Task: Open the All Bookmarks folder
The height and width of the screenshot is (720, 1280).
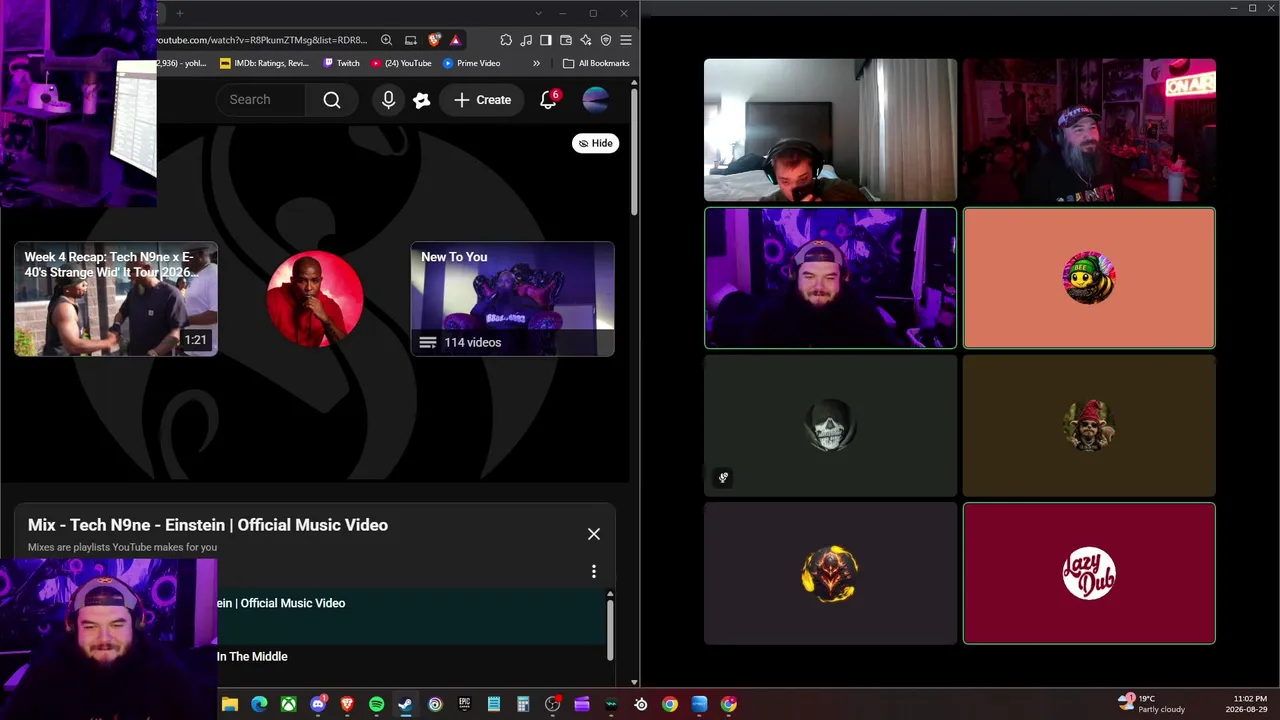Action: (596, 63)
